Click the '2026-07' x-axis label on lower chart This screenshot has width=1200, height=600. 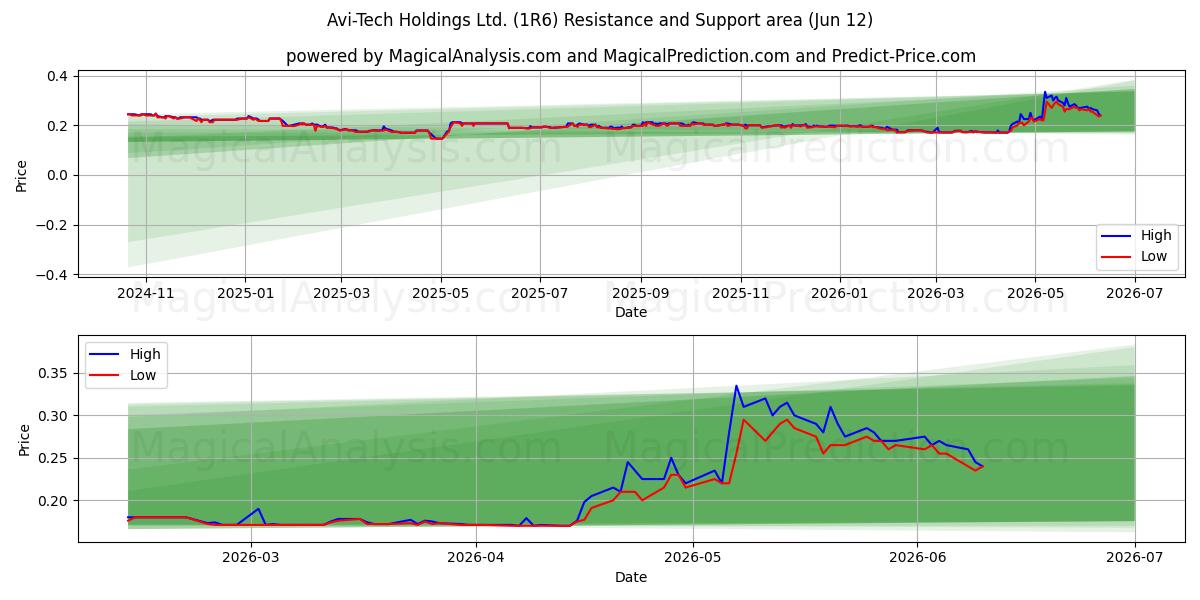(1135, 558)
